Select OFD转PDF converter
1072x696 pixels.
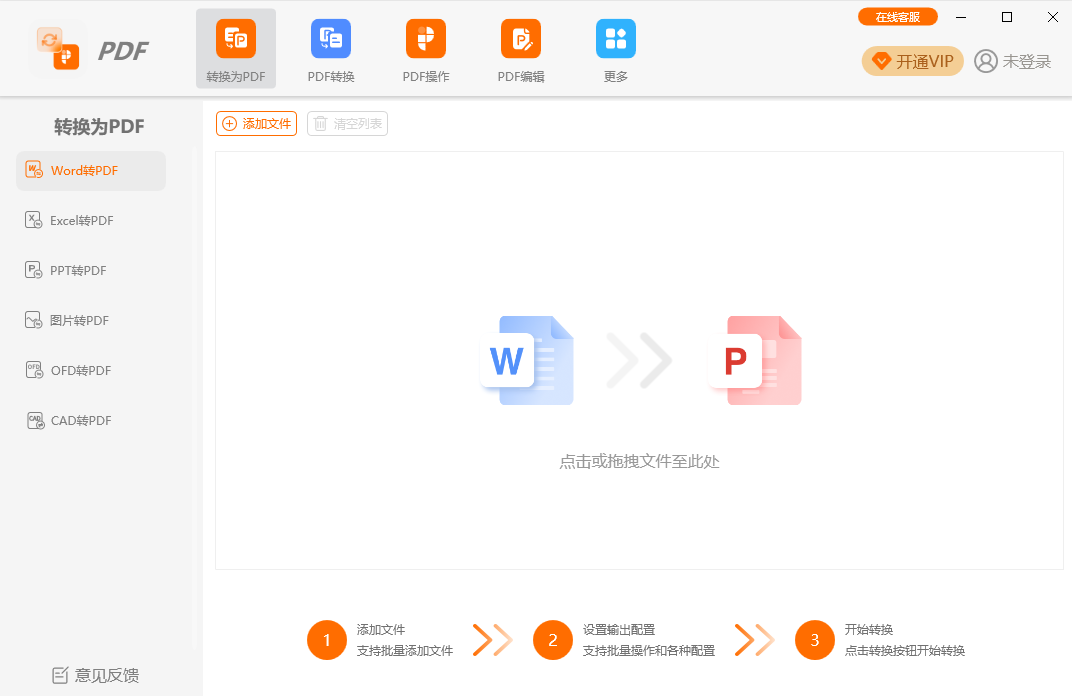80,371
